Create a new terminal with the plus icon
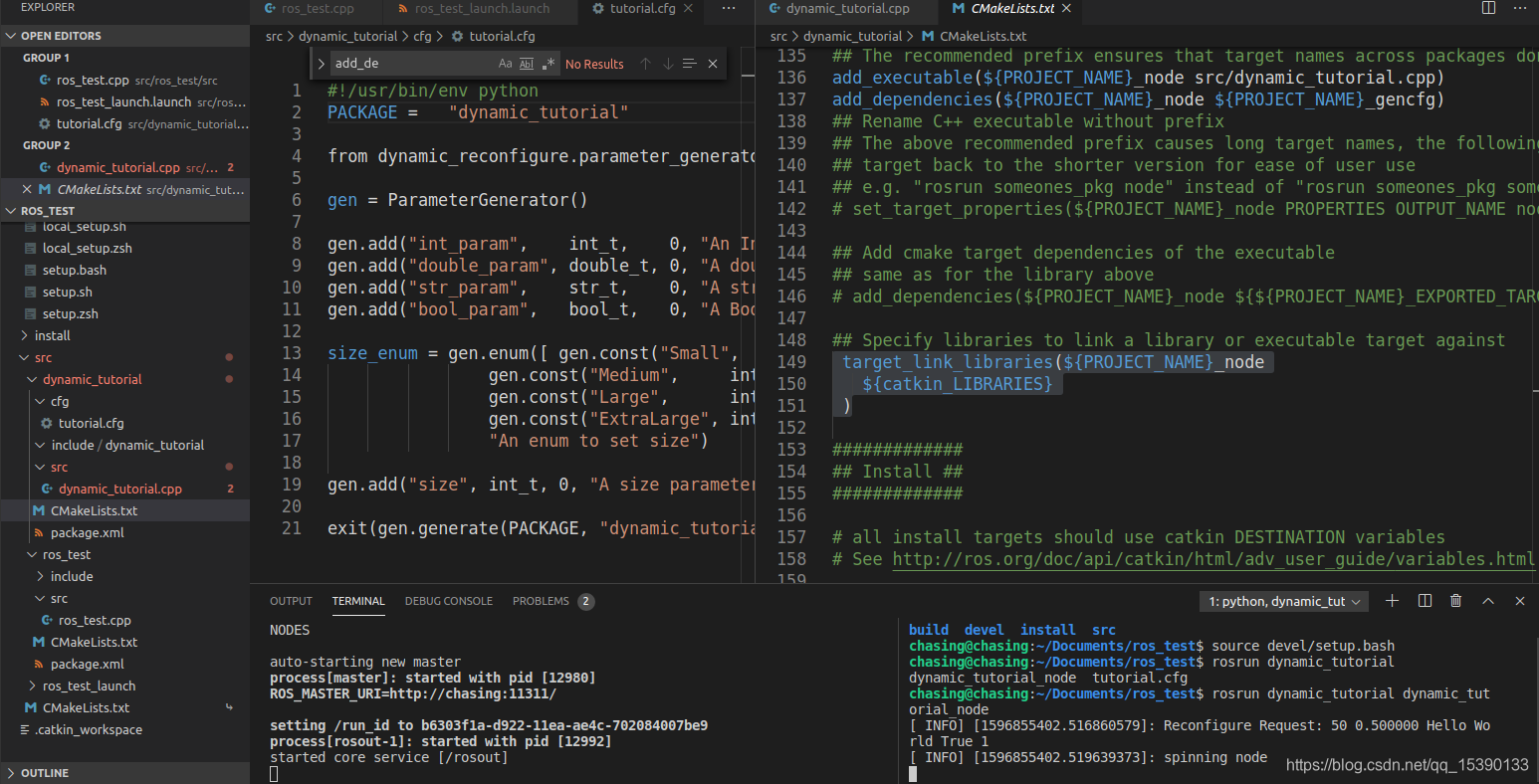This screenshot has height=784, width=1539. [x=1393, y=601]
